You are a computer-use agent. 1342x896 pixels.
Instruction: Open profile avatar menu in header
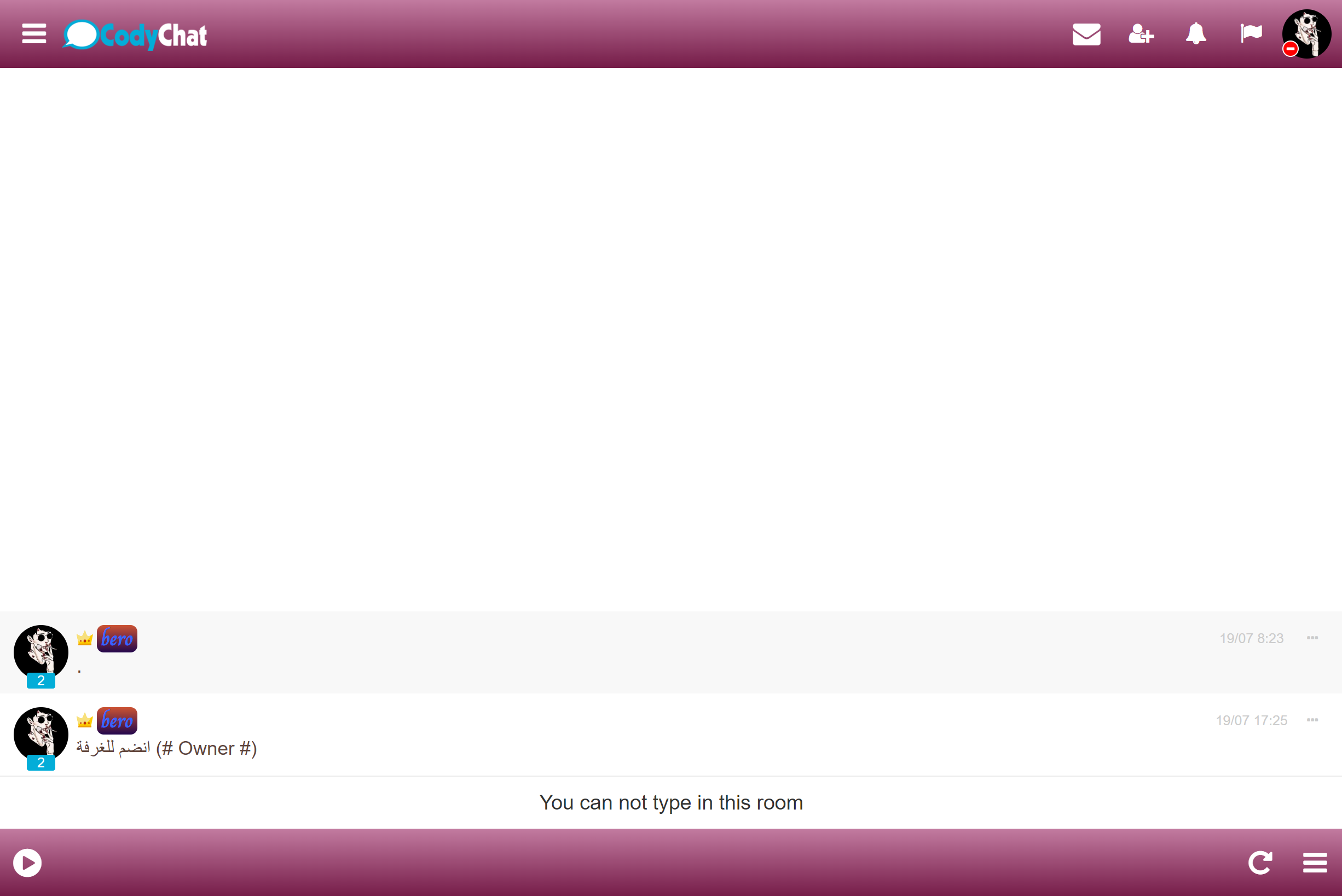pos(1308,32)
